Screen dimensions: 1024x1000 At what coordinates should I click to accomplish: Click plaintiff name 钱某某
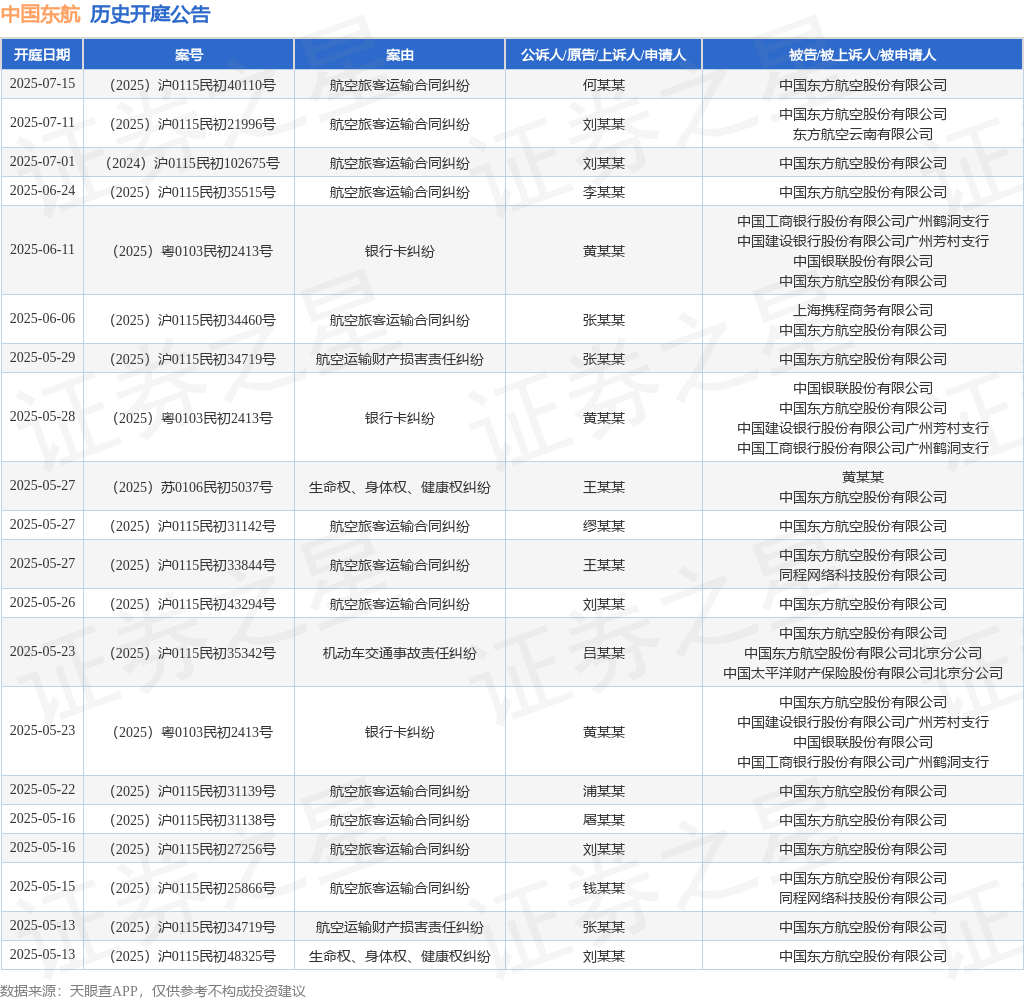pos(603,888)
